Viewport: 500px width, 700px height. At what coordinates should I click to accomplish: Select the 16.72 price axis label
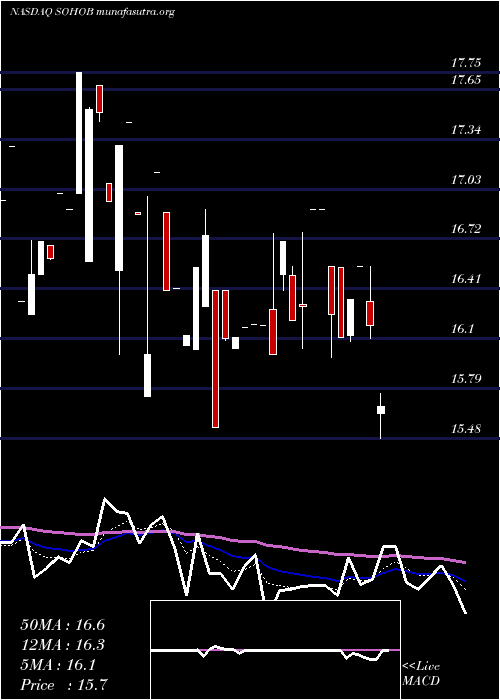click(467, 229)
